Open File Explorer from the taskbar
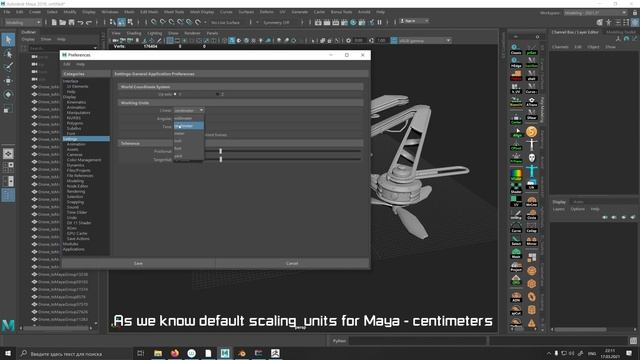Viewport: 640px width, 360px height. (158, 353)
